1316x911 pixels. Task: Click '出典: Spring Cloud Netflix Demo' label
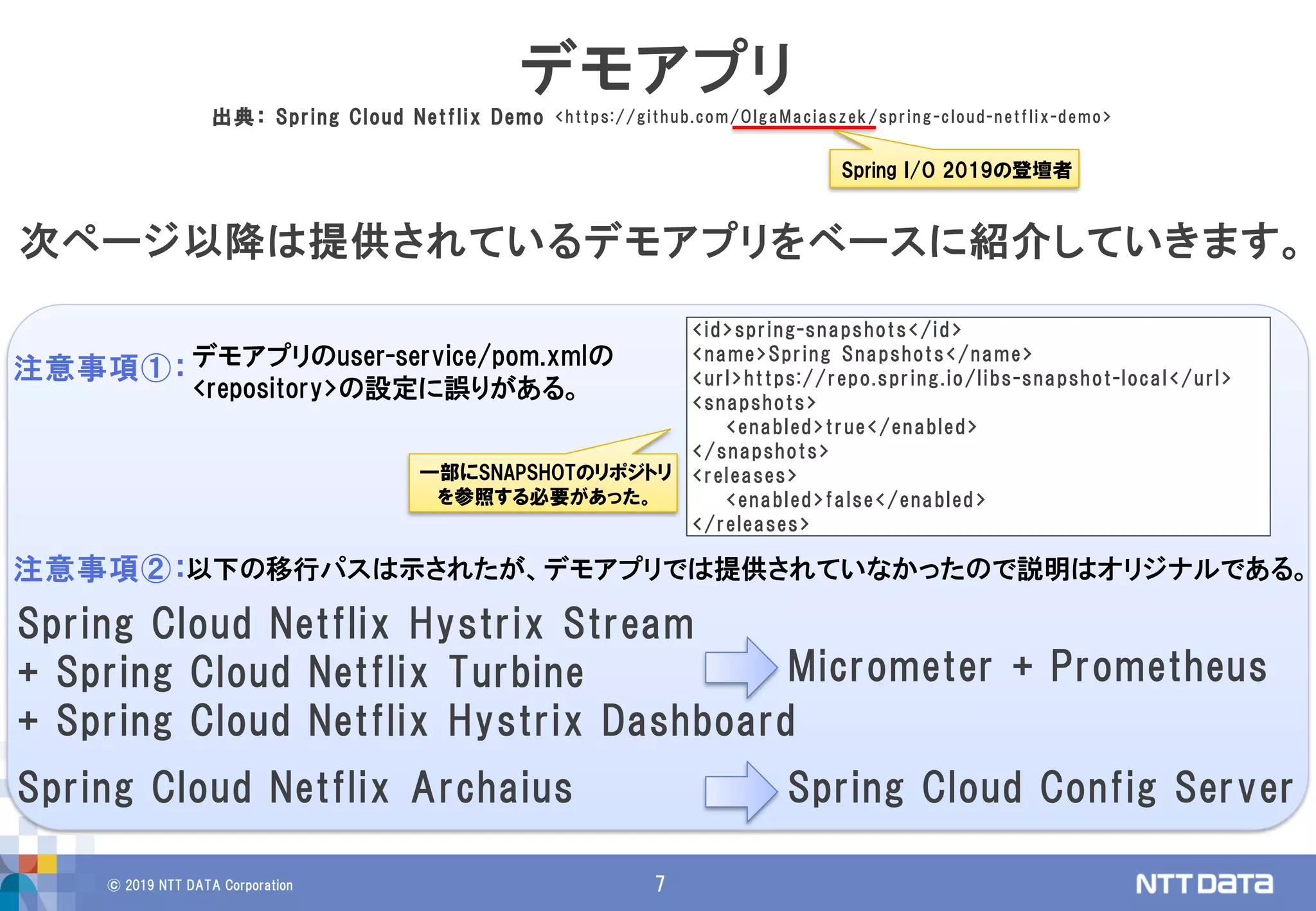click(x=378, y=117)
